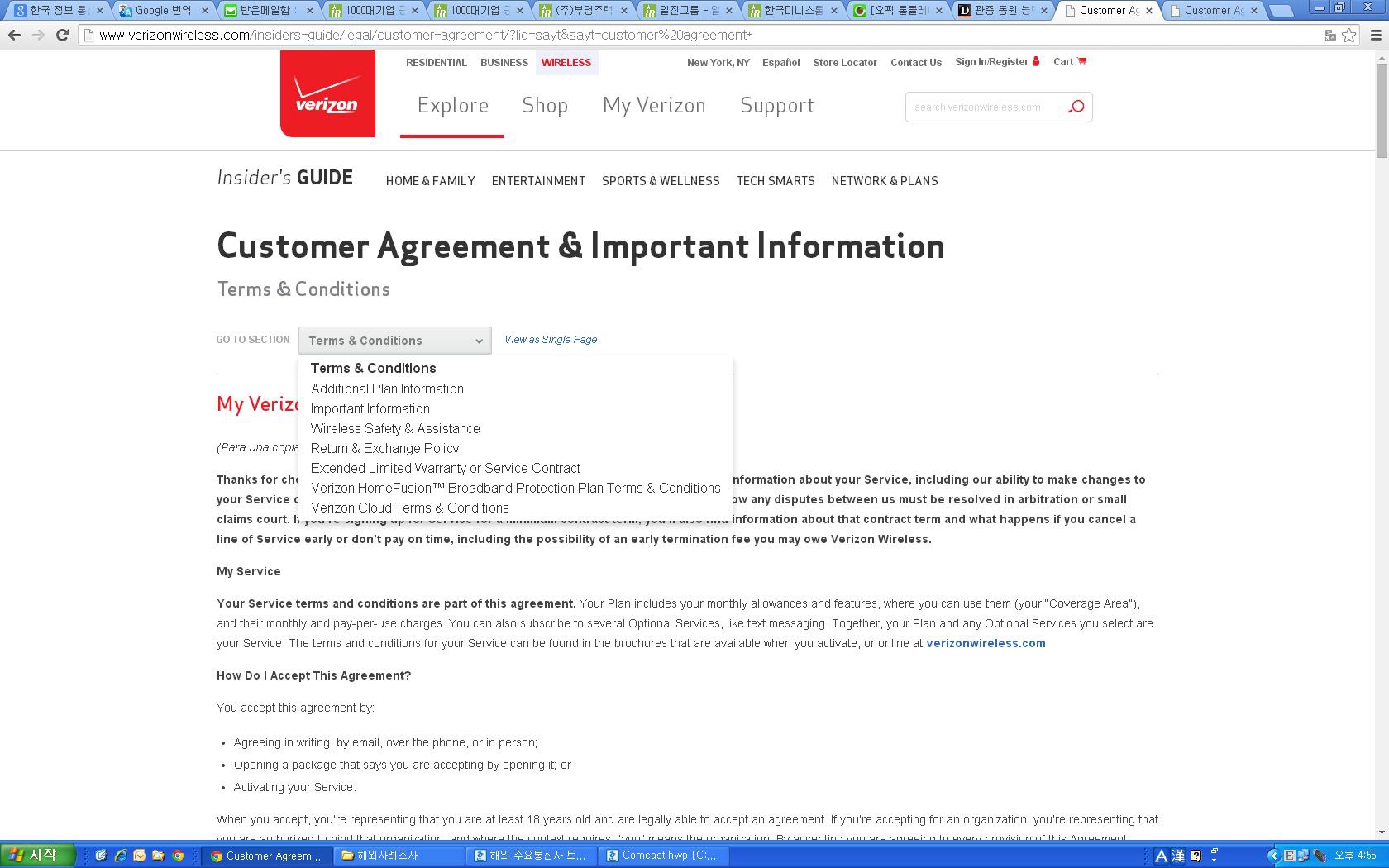Switch to the Business section
Screen dimensions: 1389x868
(504, 63)
